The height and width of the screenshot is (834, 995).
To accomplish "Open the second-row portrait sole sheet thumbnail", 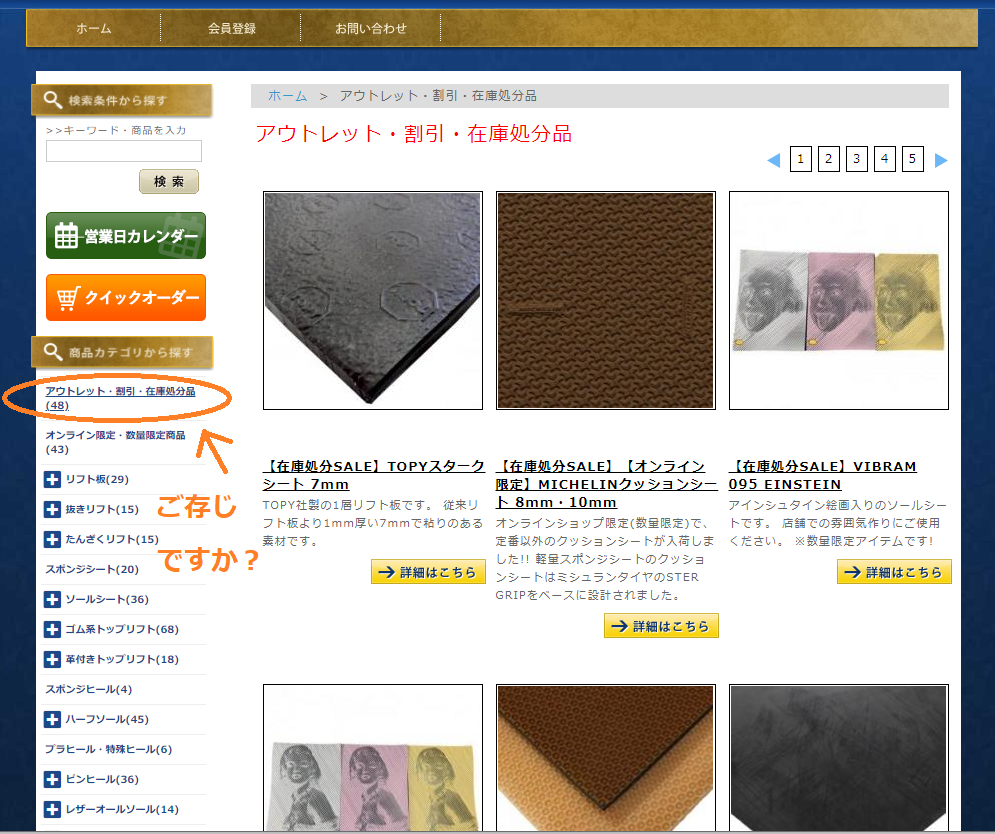I will click(x=373, y=758).
